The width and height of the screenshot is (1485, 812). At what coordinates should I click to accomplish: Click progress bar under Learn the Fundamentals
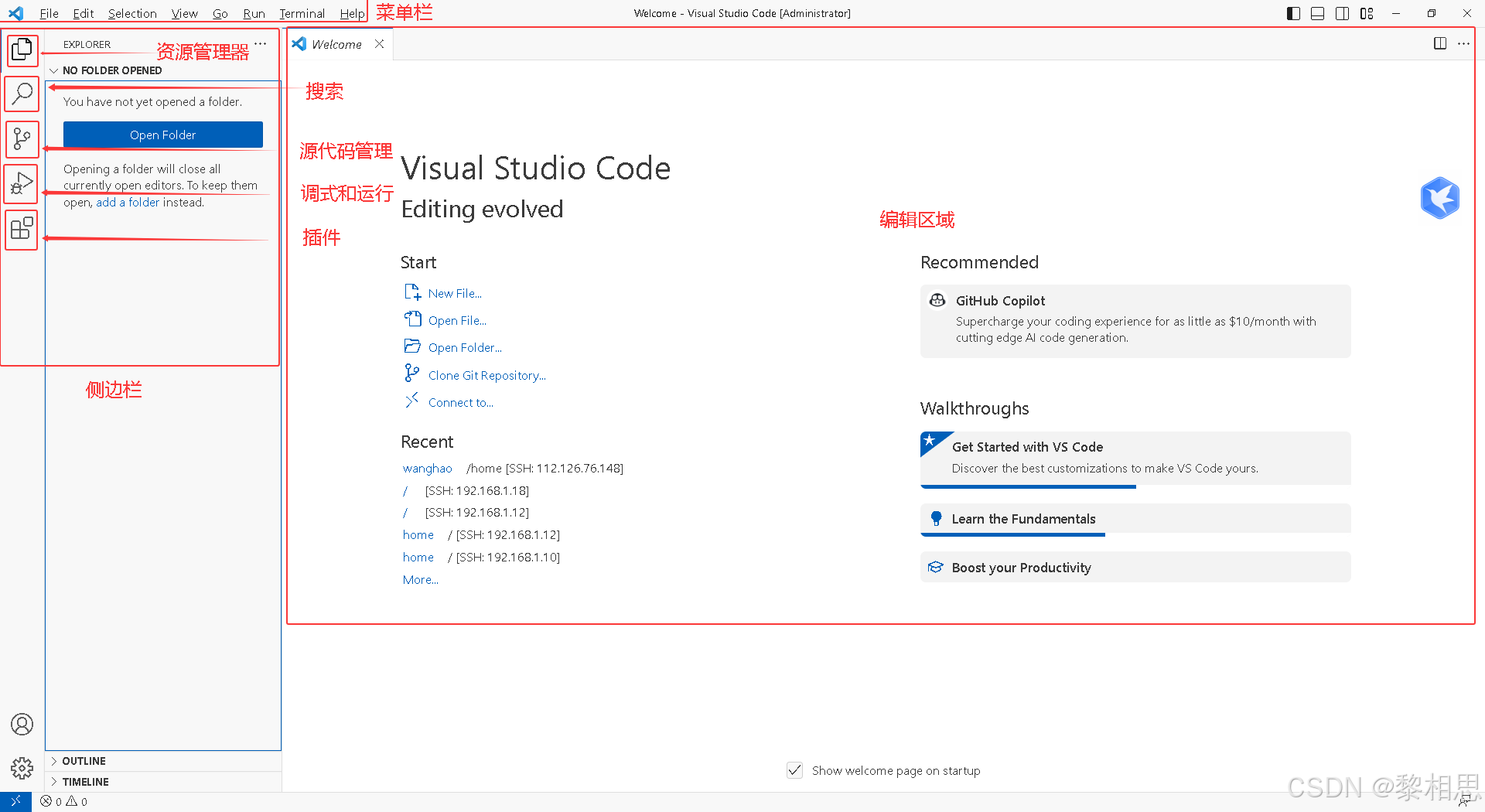(x=1012, y=534)
